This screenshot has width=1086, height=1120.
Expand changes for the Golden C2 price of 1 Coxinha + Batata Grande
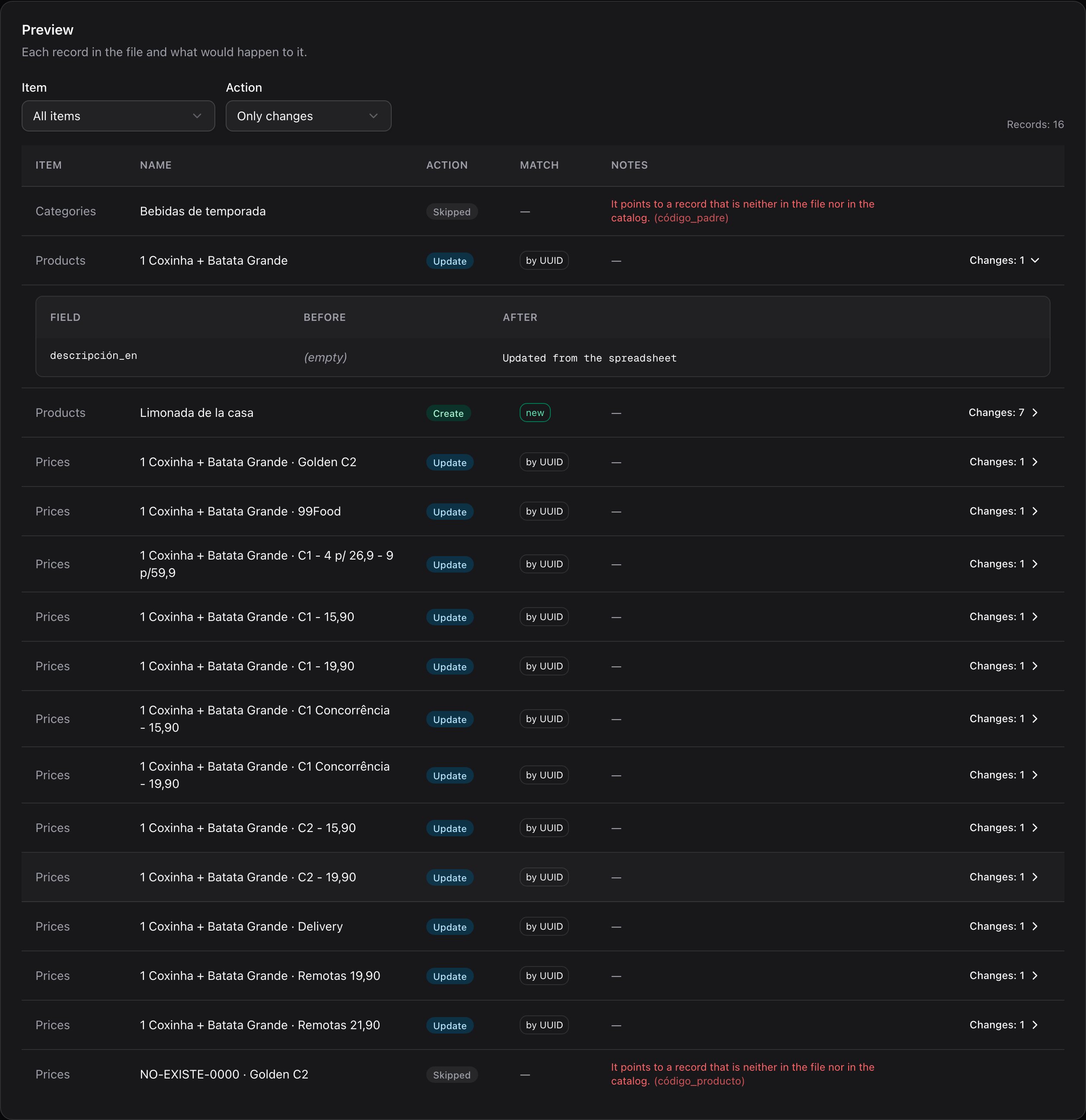click(x=1004, y=462)
